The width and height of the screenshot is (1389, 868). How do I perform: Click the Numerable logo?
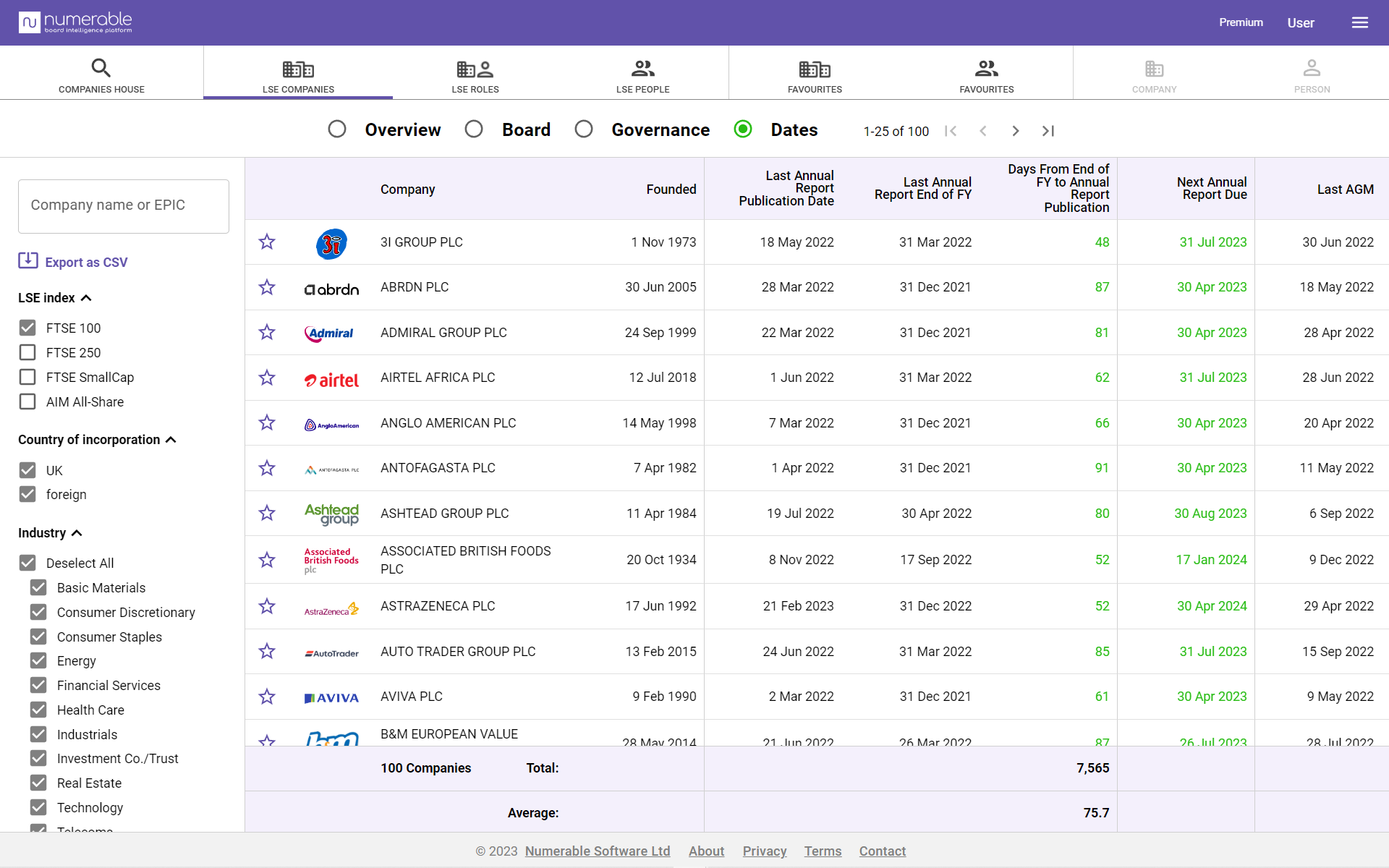(76, 22)
